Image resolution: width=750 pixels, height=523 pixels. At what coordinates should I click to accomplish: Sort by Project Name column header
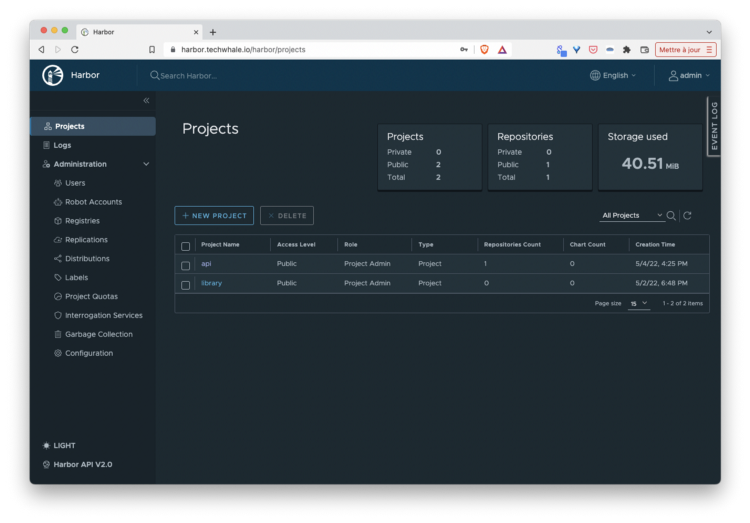point(220,245)
